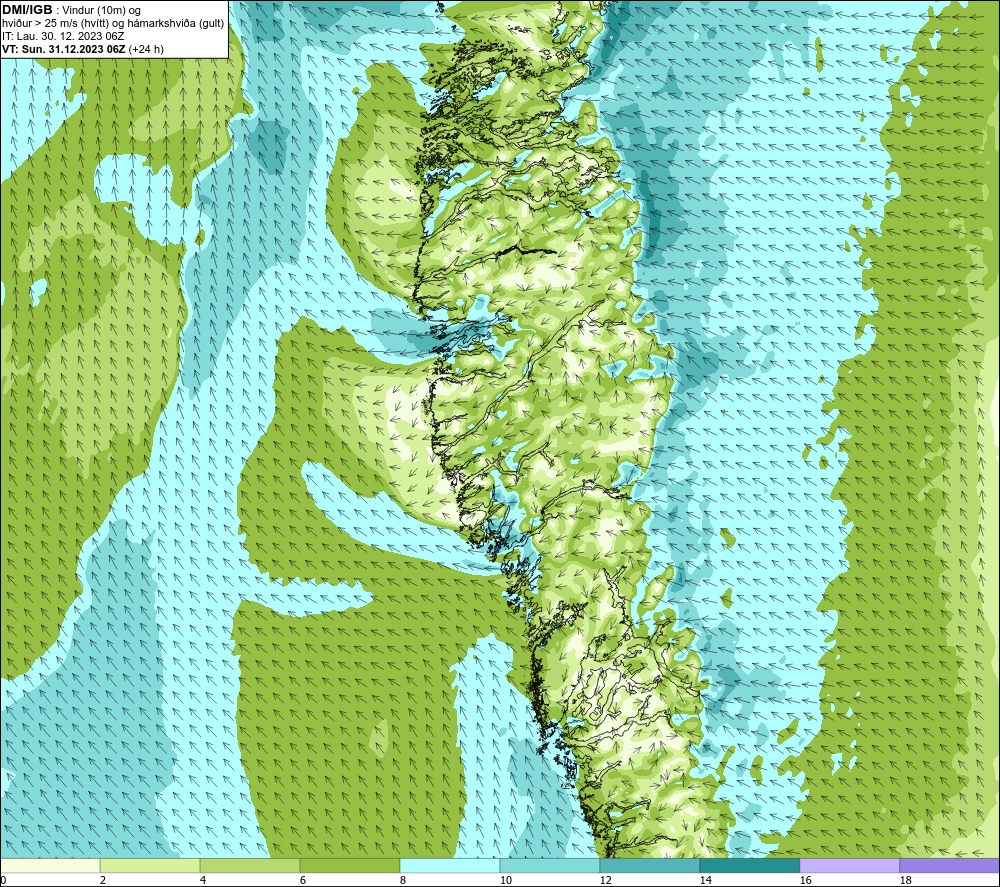
Task: Click the legend value label '18'
Action: 905,880
